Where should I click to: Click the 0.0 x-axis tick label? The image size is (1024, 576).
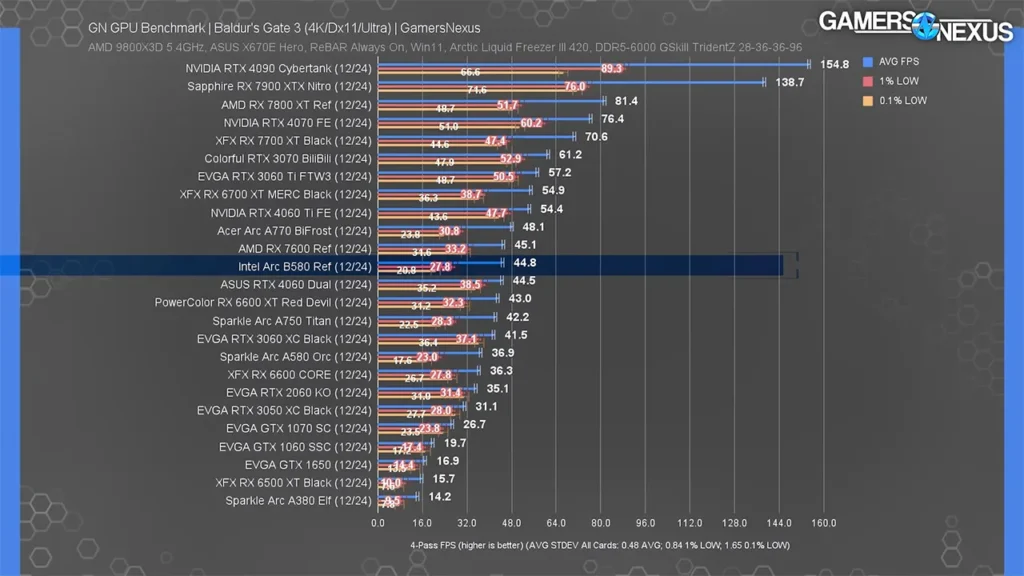(378, 523)
